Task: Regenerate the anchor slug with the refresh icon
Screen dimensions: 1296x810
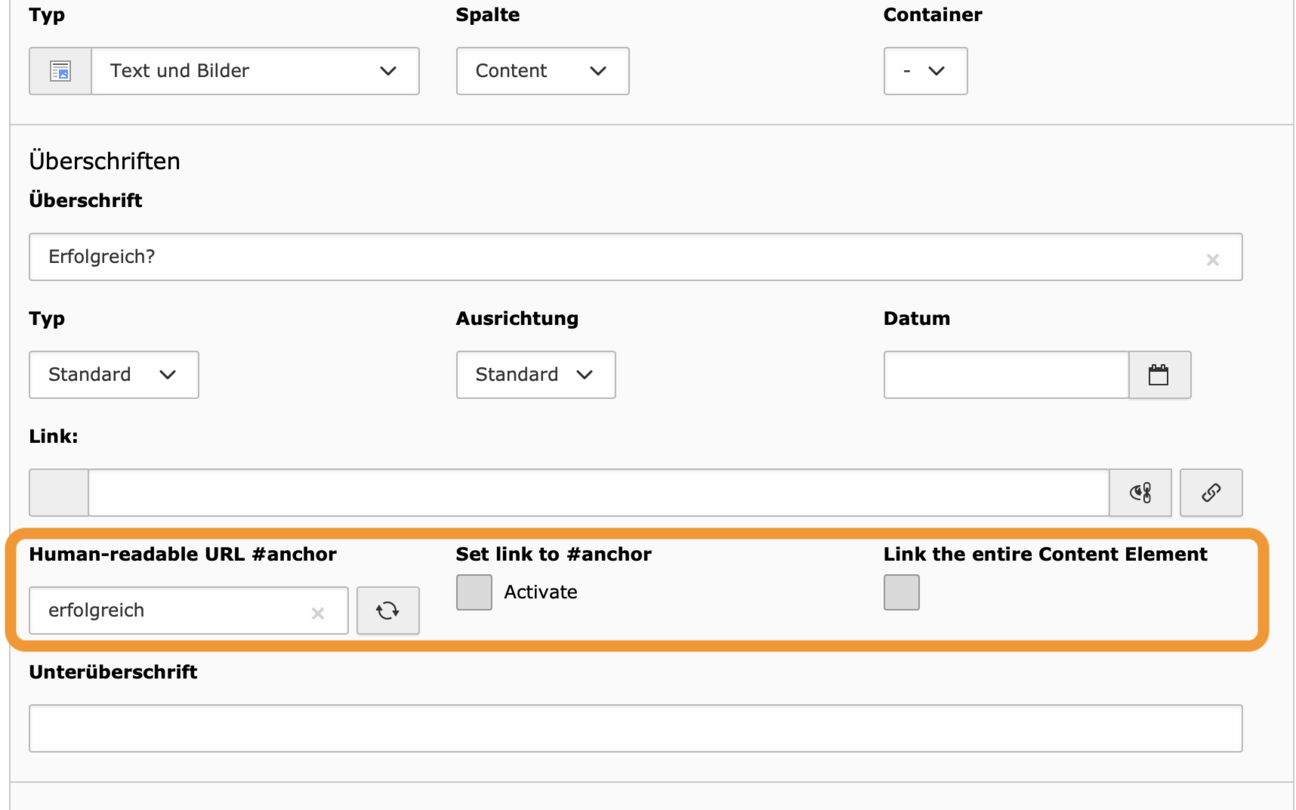Action: coord(388,611)
